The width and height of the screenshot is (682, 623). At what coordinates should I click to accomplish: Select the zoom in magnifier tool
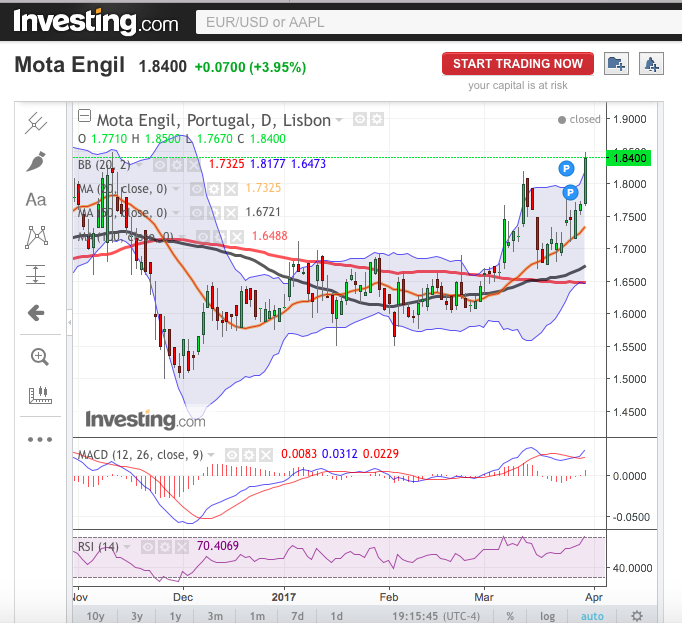[x=40, y=357]
